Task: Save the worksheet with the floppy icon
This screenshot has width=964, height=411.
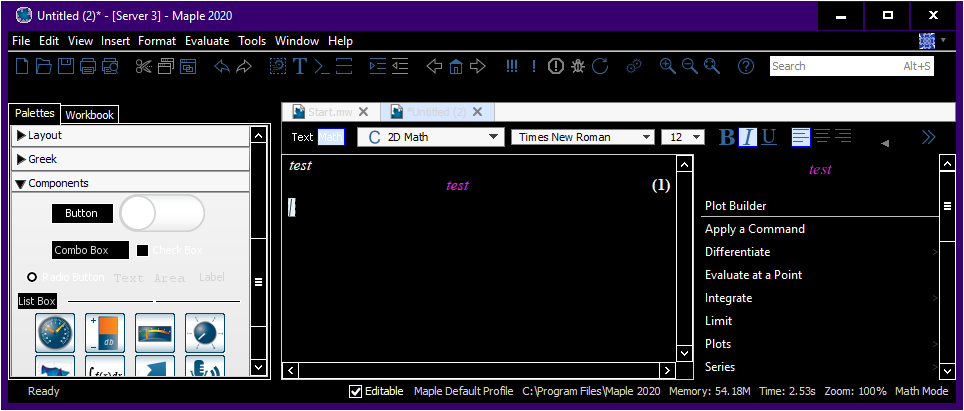Action: point(66,66)
